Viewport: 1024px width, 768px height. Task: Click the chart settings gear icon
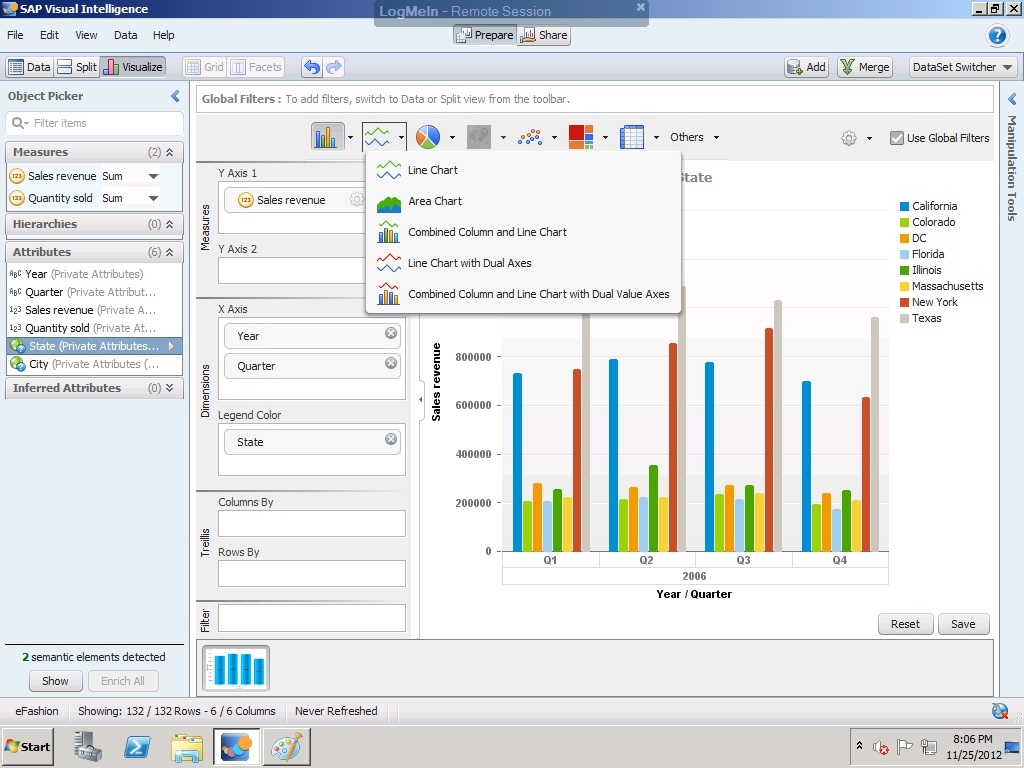[x=848, y=138]
